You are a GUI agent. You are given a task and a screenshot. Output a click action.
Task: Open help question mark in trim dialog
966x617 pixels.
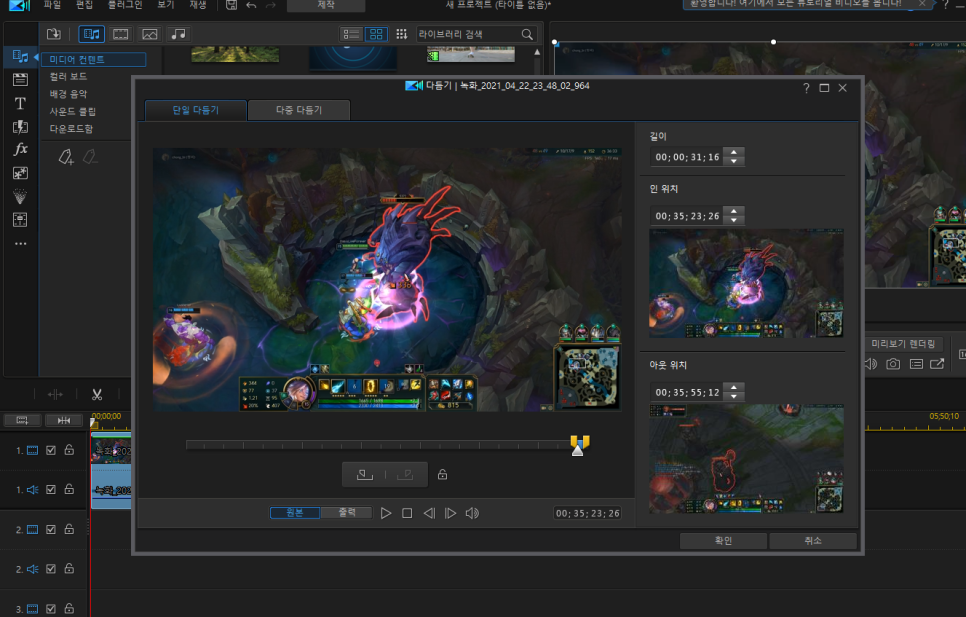[x=806, y=88]
